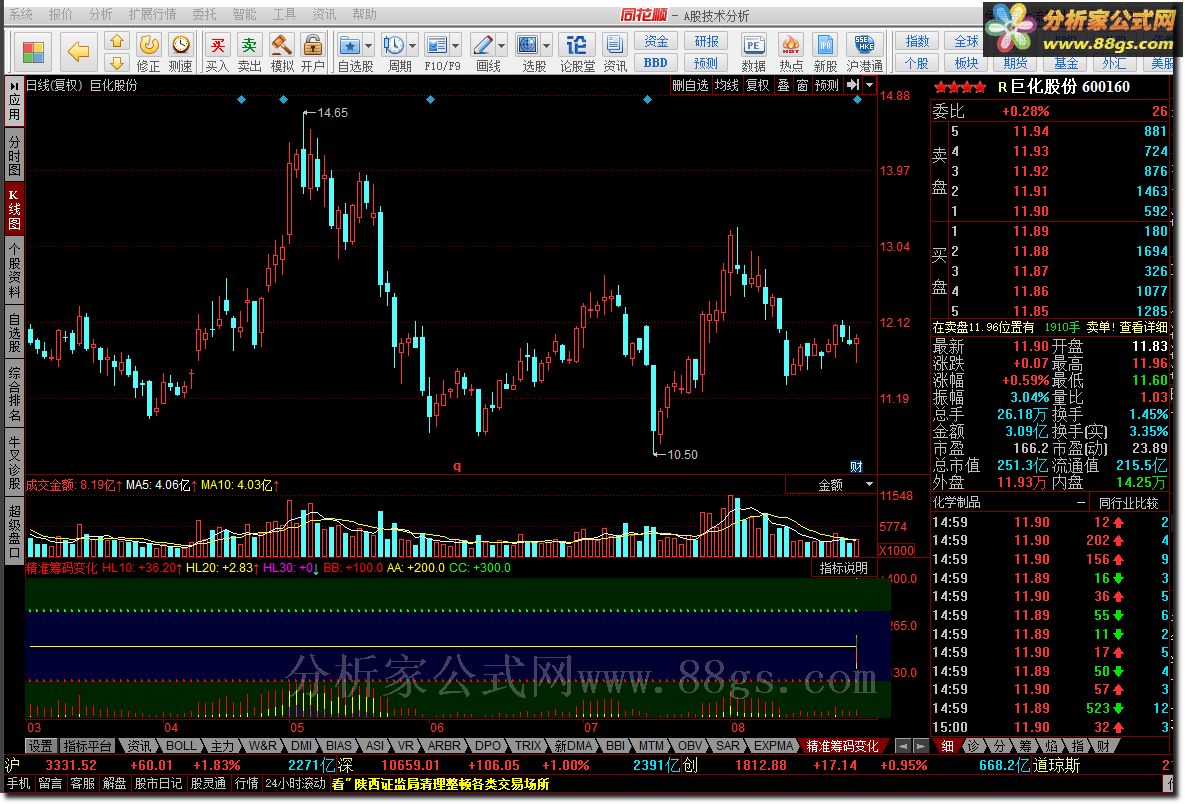Click 删自选 remove from watchlist

tap(690, 85)
